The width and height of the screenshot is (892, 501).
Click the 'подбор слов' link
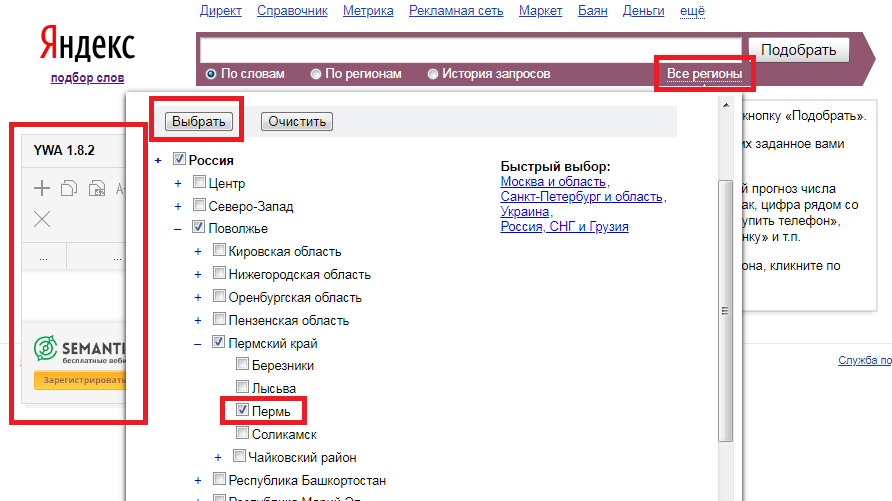tap(87, 78)
